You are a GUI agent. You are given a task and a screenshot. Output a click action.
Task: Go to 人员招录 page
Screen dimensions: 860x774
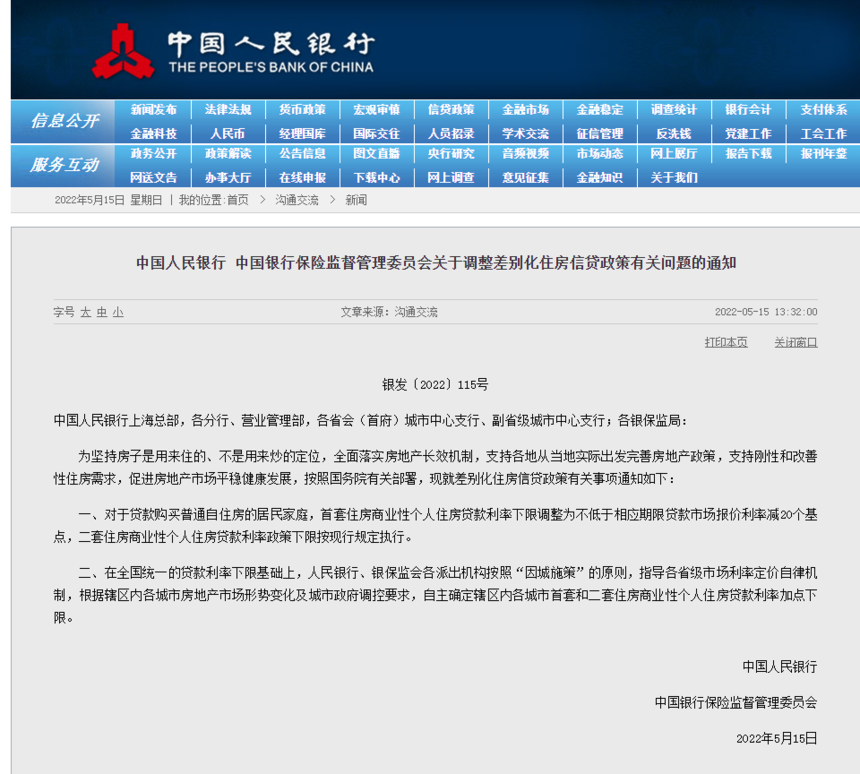pyautogui.click(x=451, y=134)
